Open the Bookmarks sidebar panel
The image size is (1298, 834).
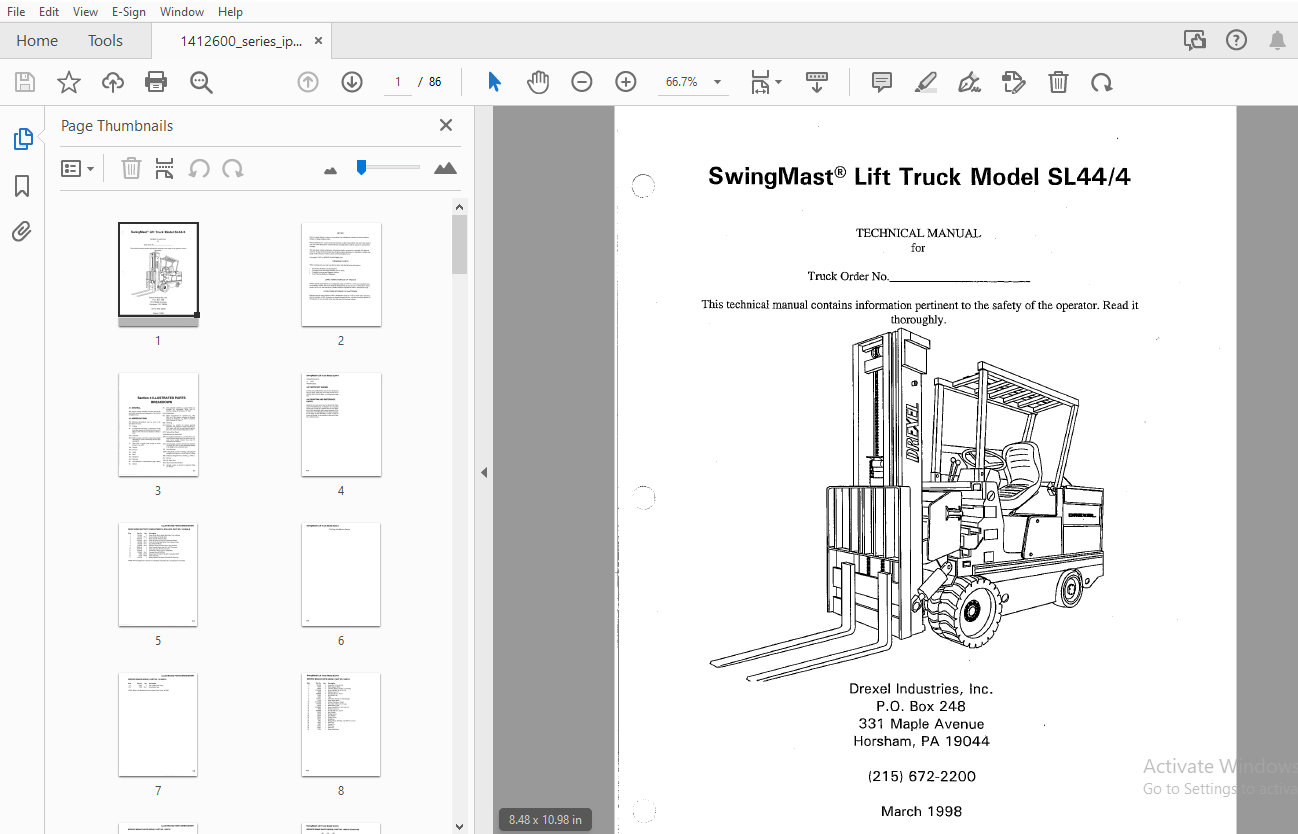tap(22, 186)
